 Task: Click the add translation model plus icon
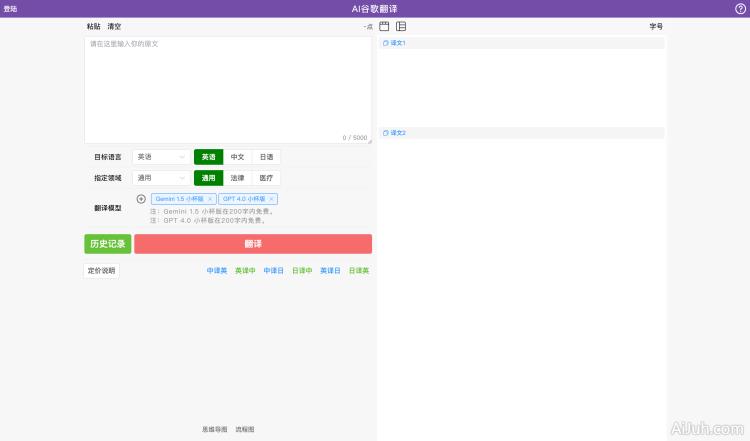coord(141,199)
